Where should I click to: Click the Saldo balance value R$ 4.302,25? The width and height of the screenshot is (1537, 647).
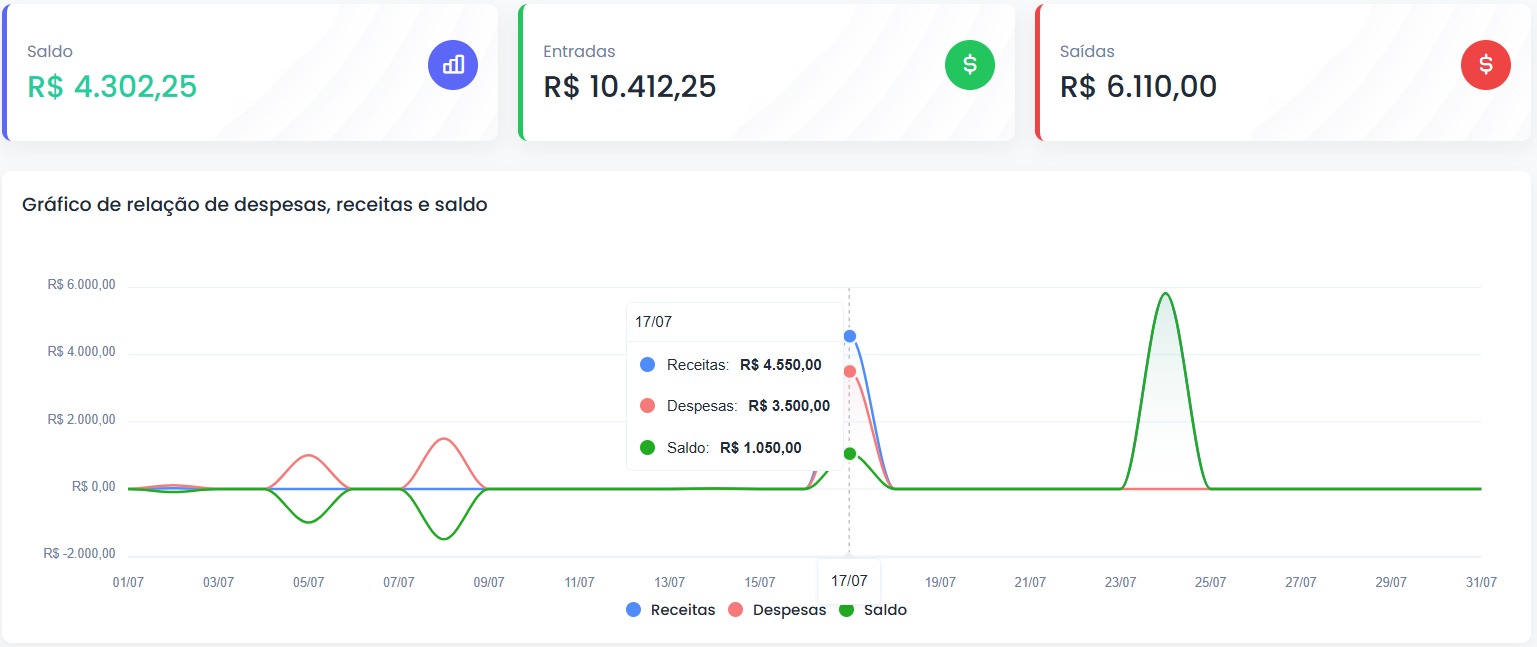112,87
